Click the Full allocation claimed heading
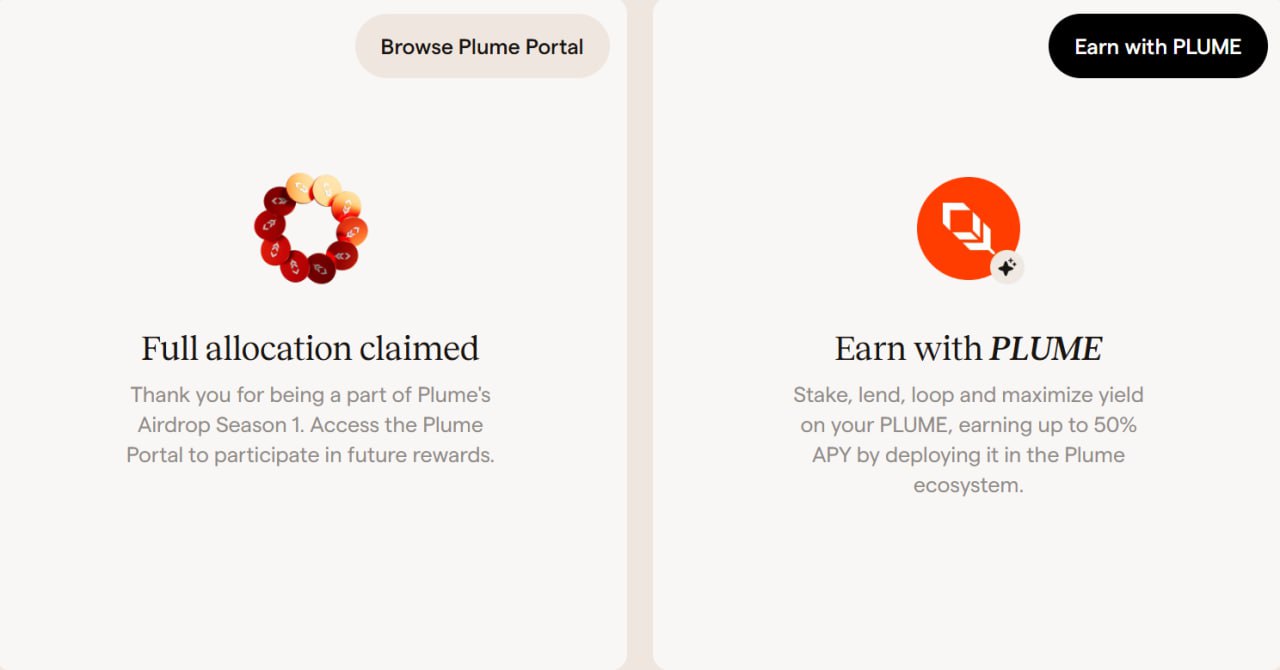This screenshot has height=670, width=1280. pos(310,348)
